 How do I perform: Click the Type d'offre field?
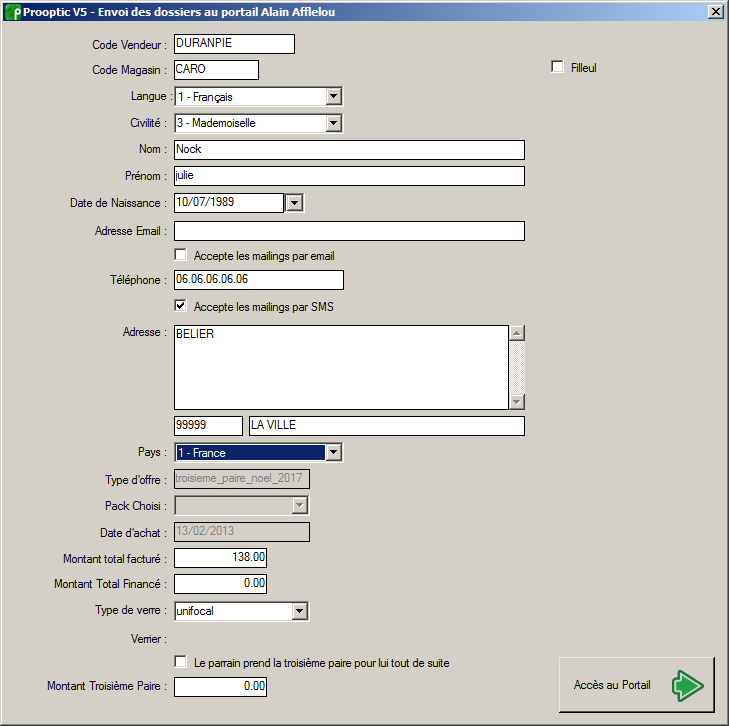coord(242,479)
